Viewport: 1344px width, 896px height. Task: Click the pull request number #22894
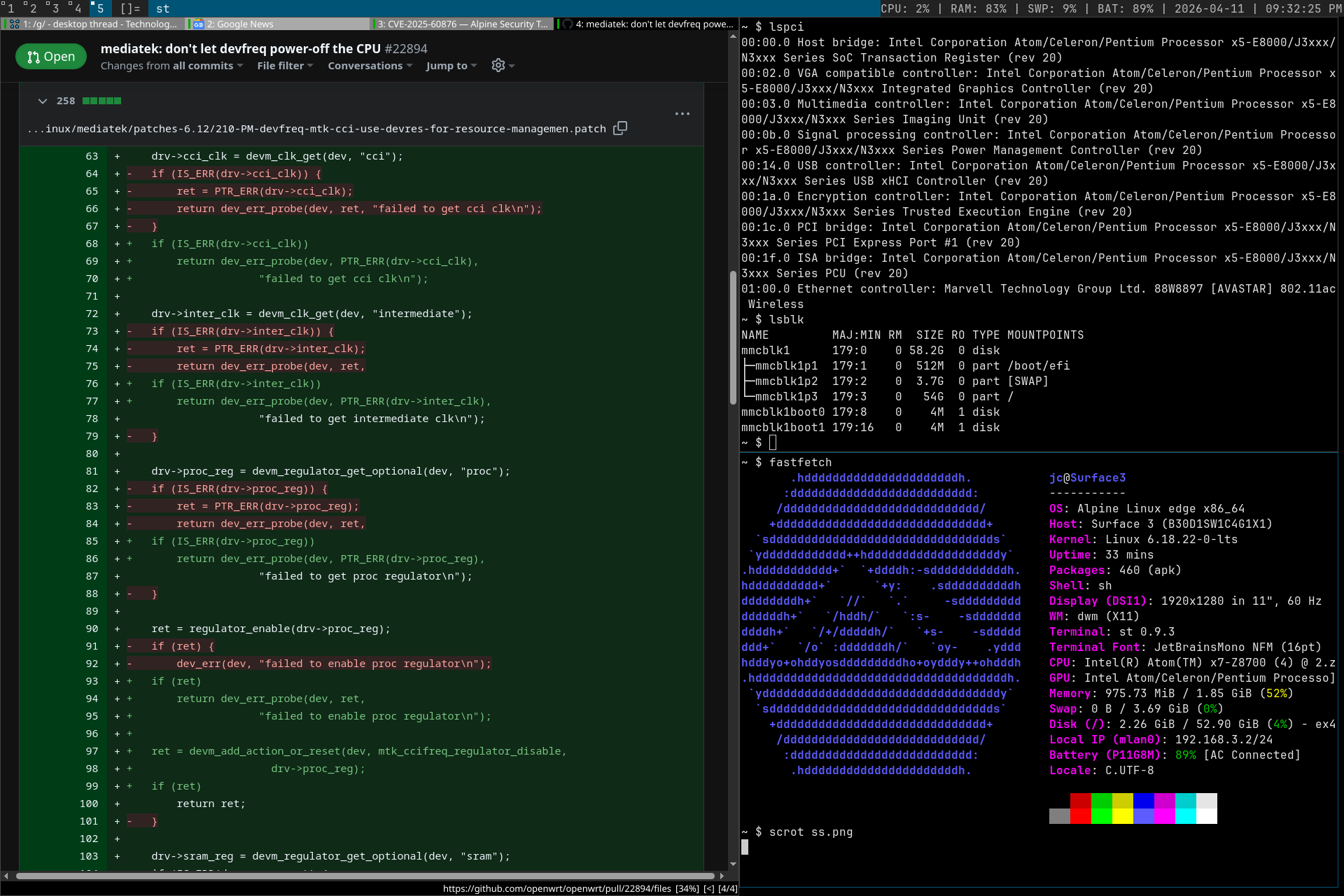[406, 49]
